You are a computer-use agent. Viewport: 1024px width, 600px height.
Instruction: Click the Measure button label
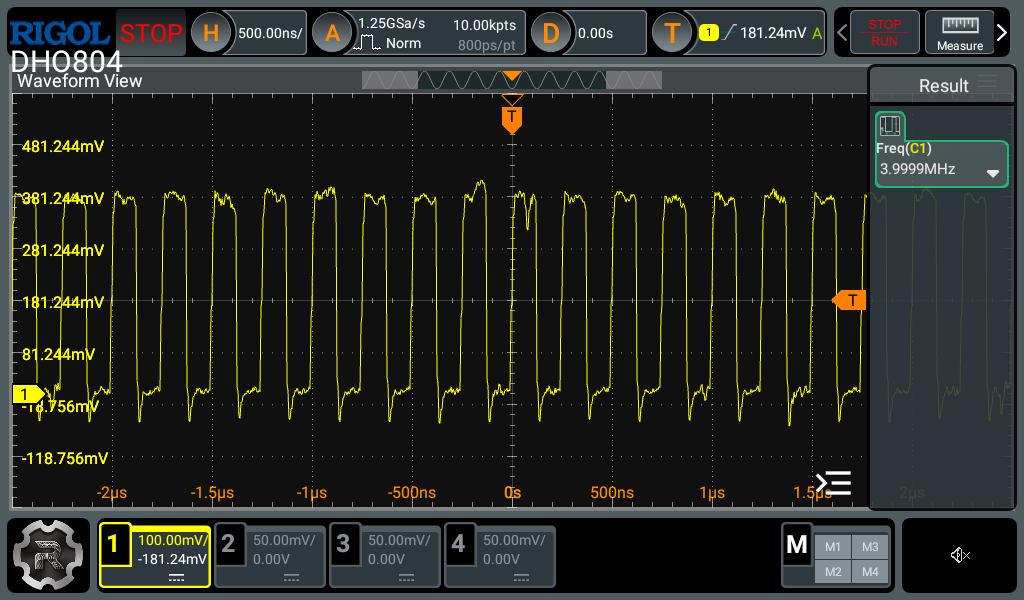959,46
